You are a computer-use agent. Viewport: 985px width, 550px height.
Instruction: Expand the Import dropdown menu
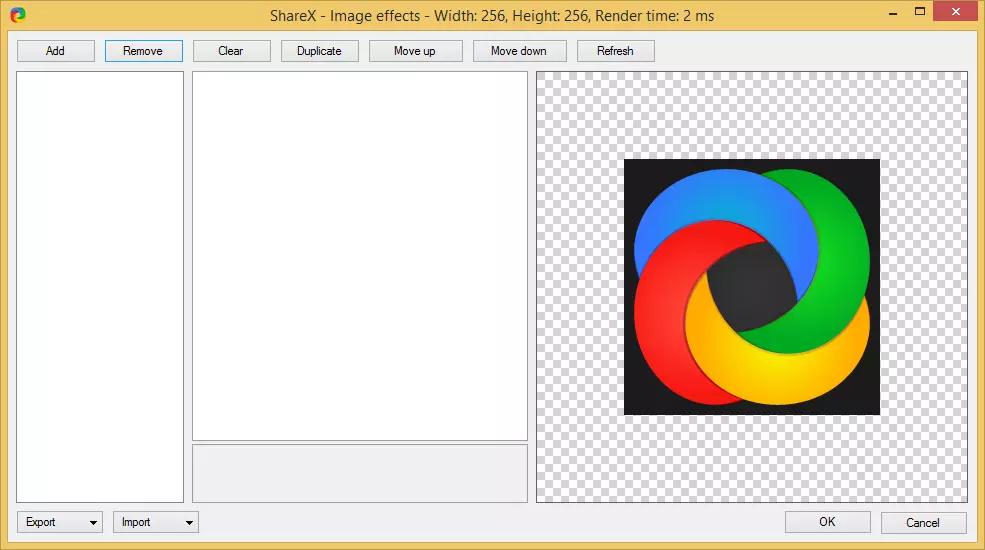156,522
